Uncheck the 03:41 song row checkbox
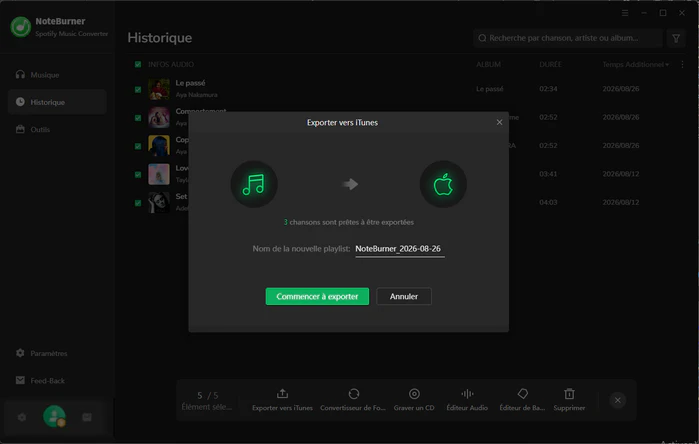Image resolution: width=699 pixels, height=444 pixels. tap(138, 174)
